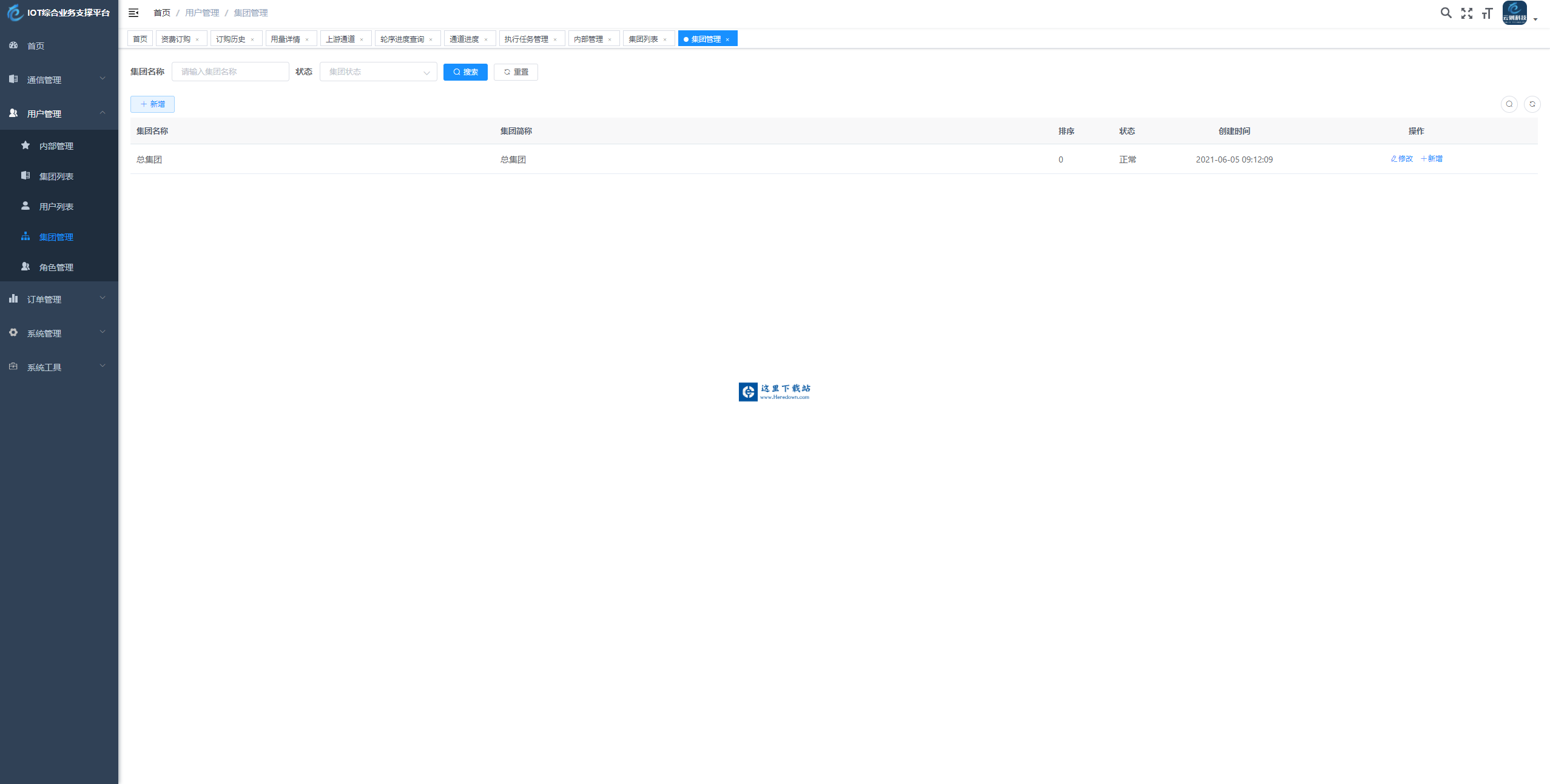Viewport: 1550px width, 784px height.
Task: Expand the 订单管理 sidebar menu
Action: coord(59,299)
